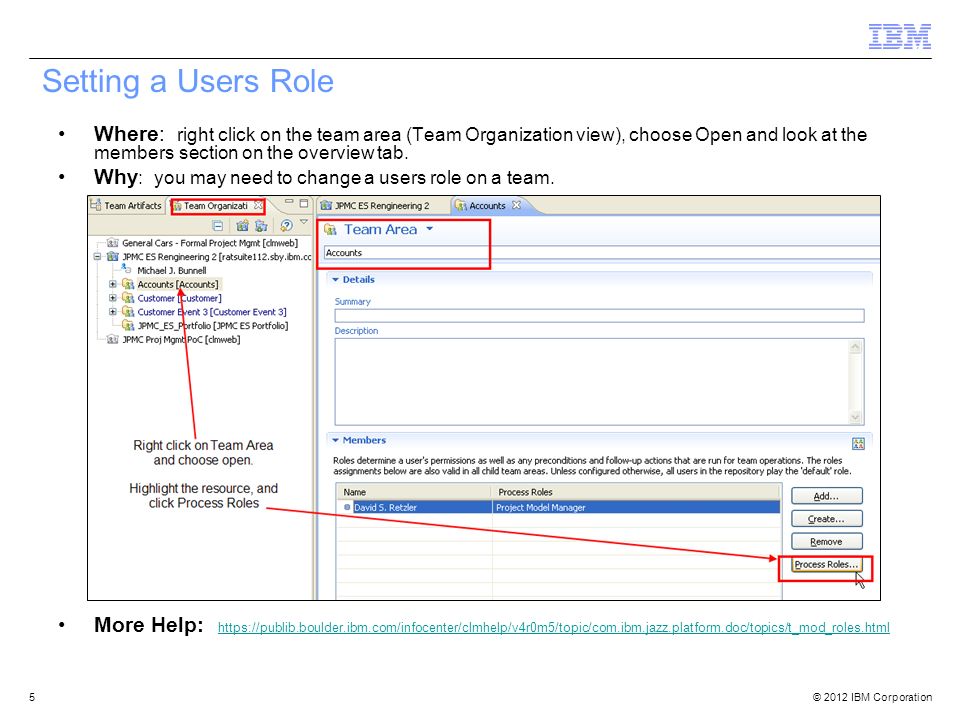Expand the Customer tree node
Screen dimensions: 960x720
[113, 298]
